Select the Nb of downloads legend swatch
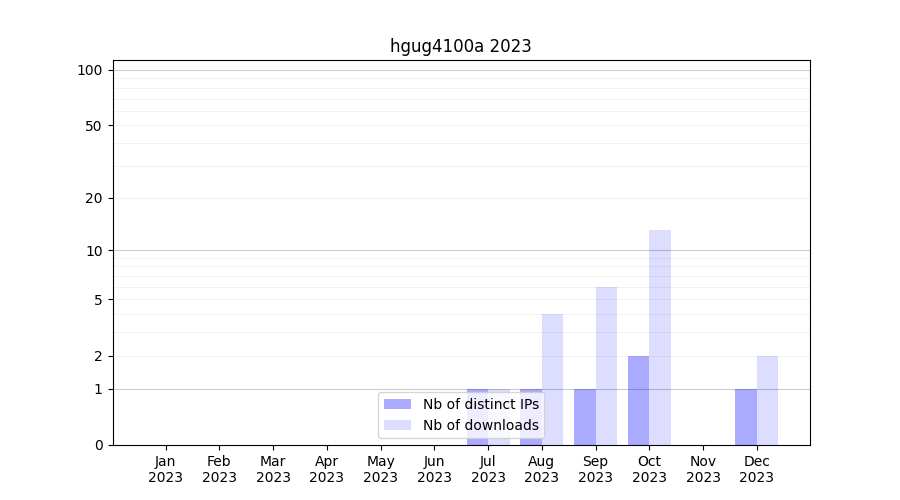This screenshot has height=500, width=900. coord(397,425)
